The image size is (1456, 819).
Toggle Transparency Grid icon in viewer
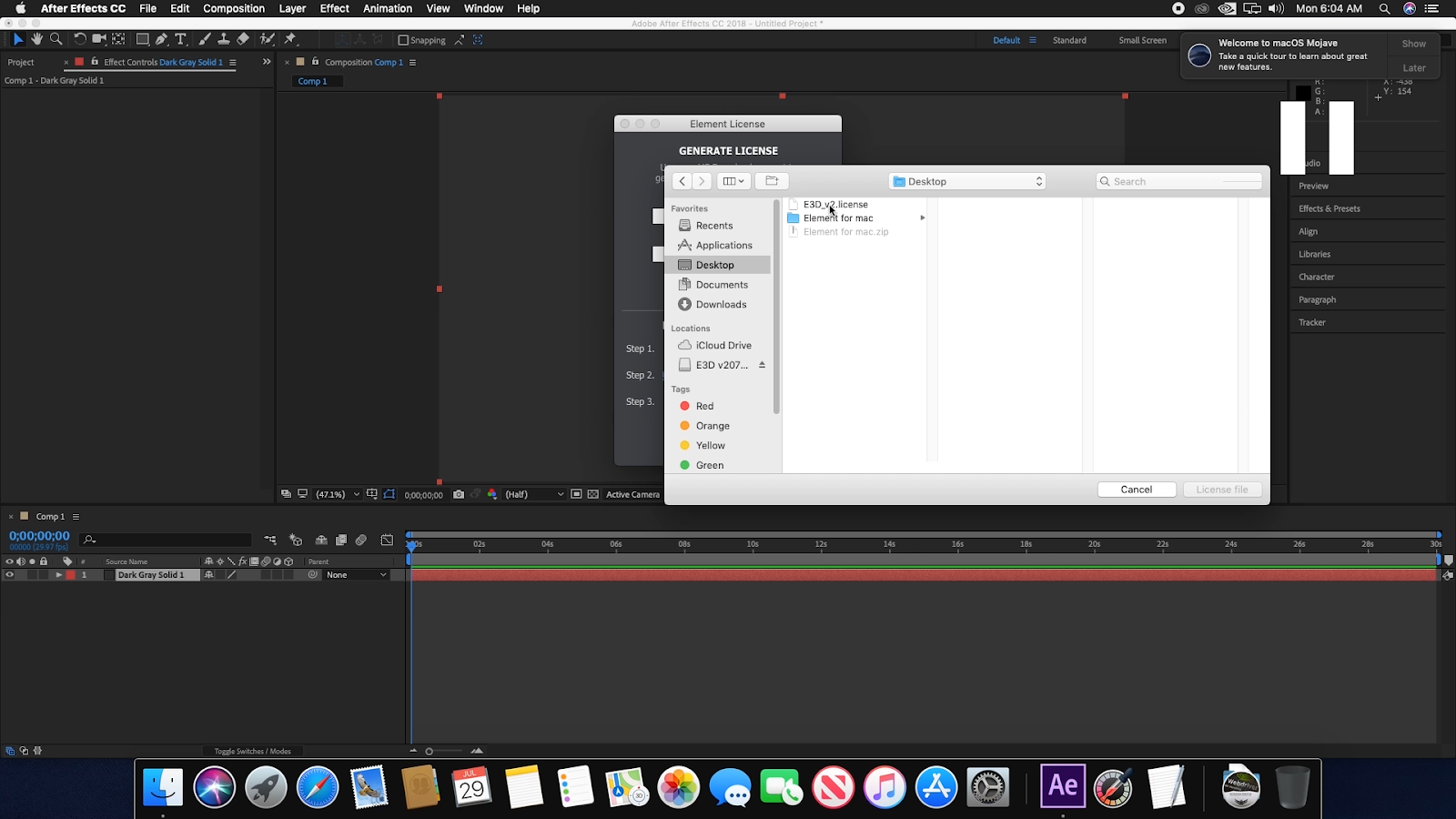[593, 494]
